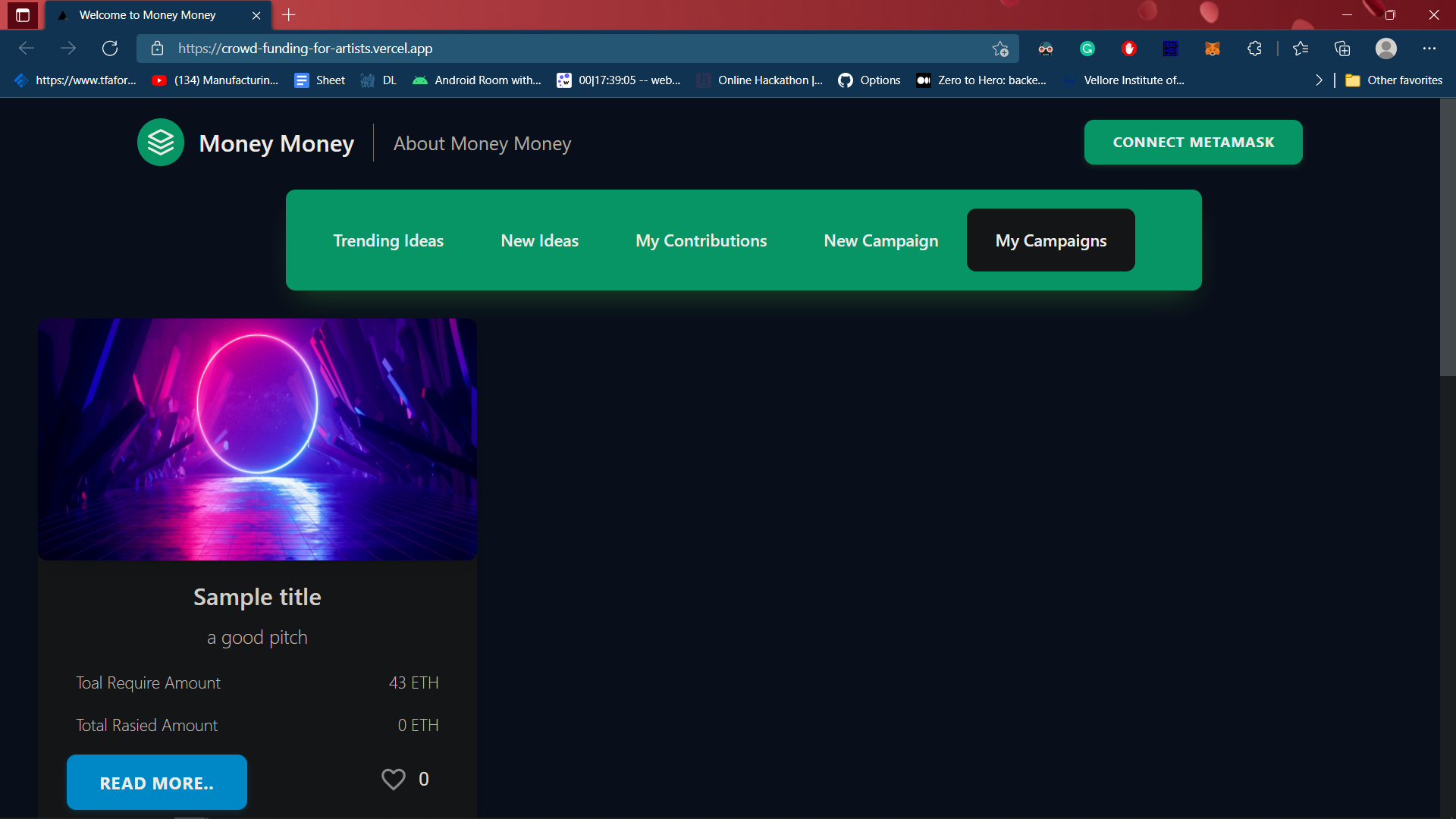1456x819 pixels.
Task: Open the browser Settings and more menu
Action: 1429,49
